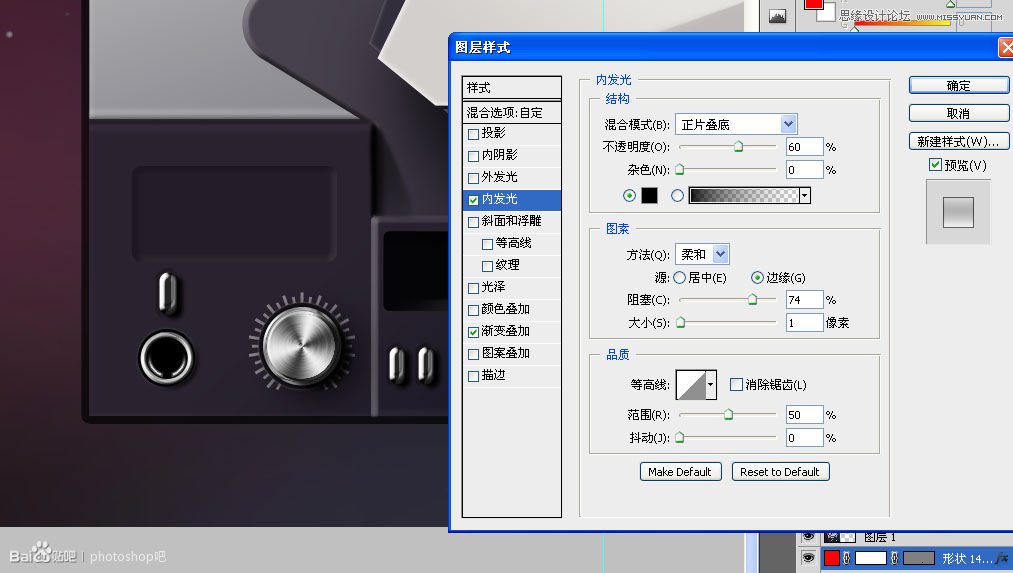This screenshot has width=1013, height=573.
Task: Choose 边缘 edge source radio
Action: pos(757,278)
